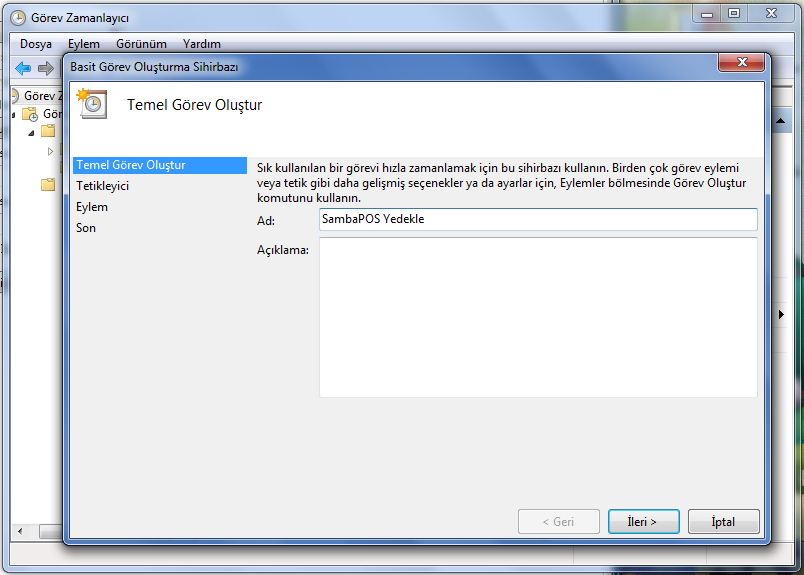Open the Yardım menu
Screen dimensions: 804x575
point(202,44)
